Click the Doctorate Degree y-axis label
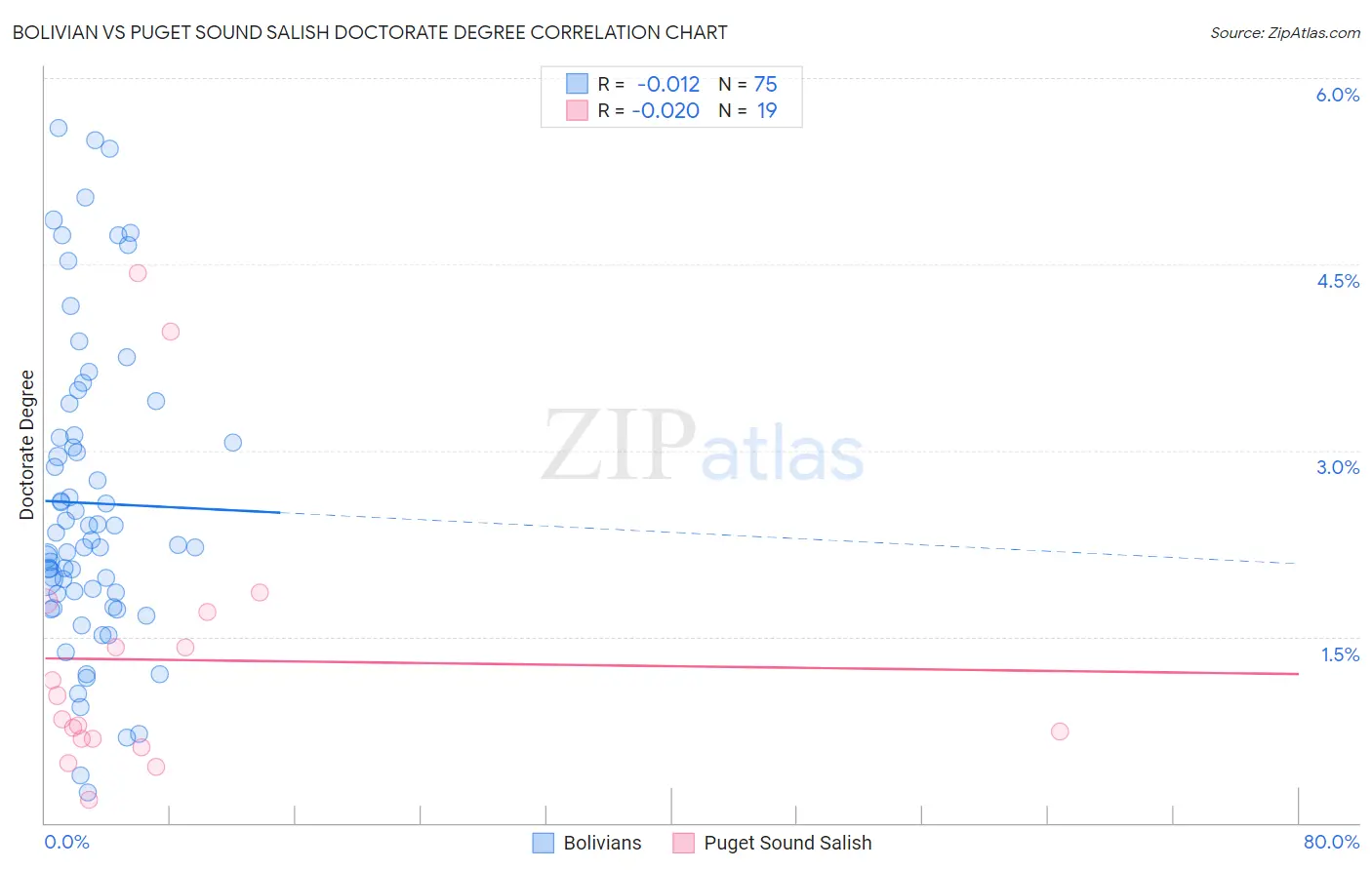Viewport: 1372px width, 870px height. pos(27,445)
